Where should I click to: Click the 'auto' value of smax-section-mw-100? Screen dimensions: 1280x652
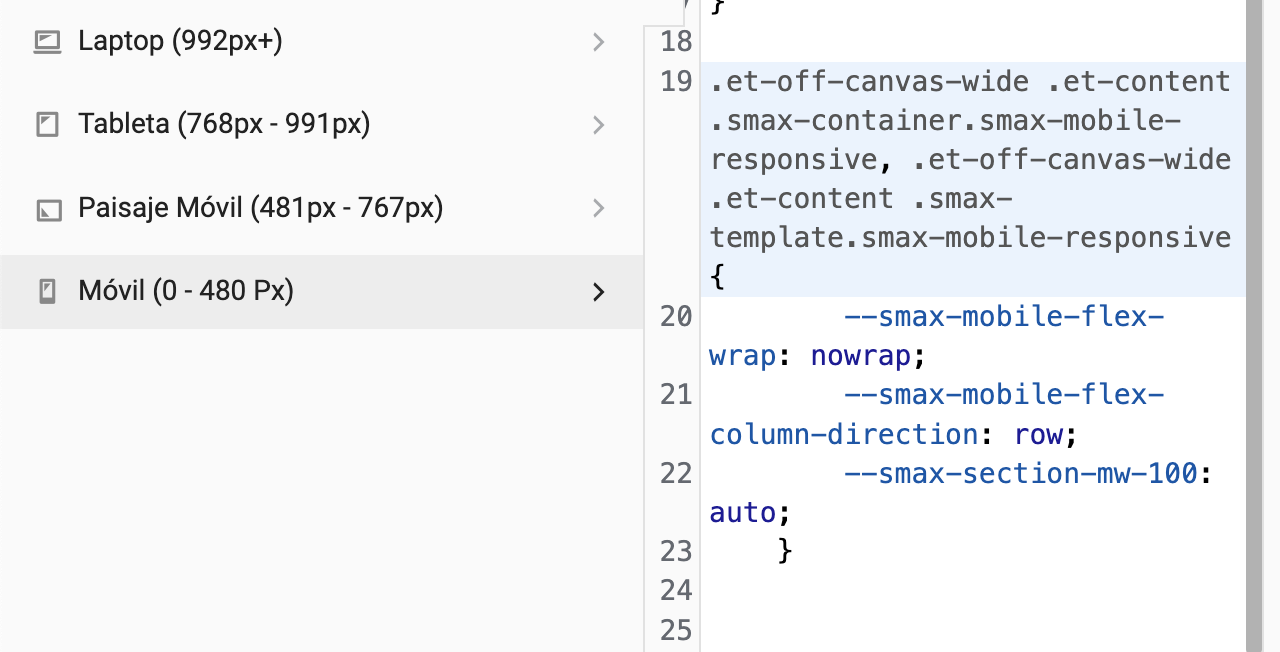742,513
